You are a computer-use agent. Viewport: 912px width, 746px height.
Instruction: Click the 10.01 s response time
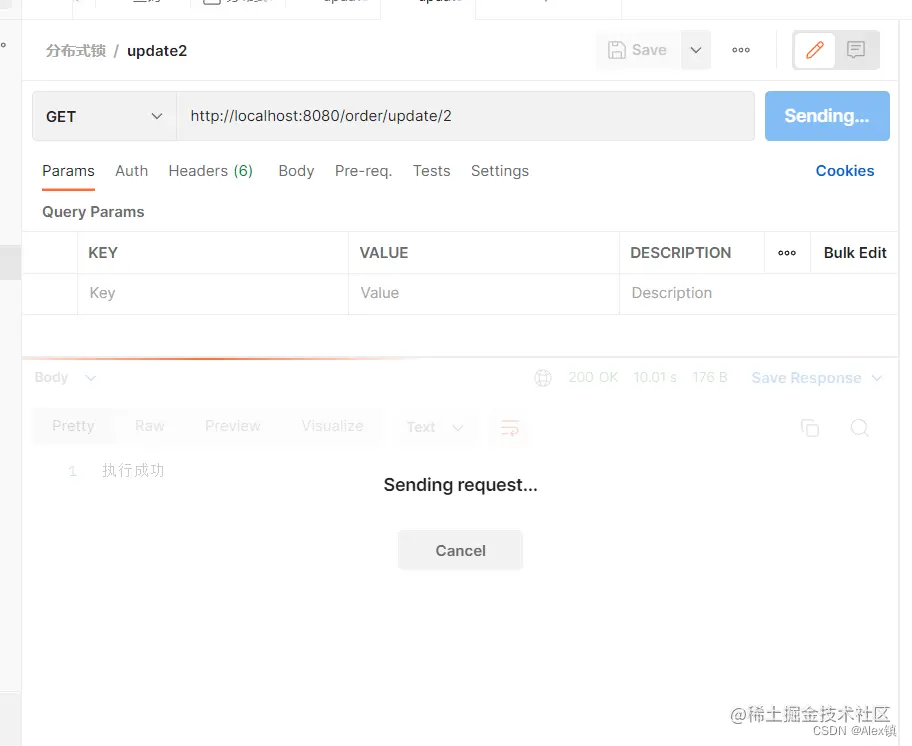tap(655, 377)
